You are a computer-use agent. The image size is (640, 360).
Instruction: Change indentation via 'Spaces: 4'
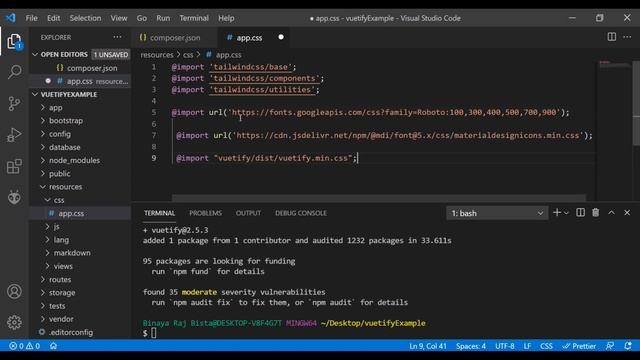[471, 346]
